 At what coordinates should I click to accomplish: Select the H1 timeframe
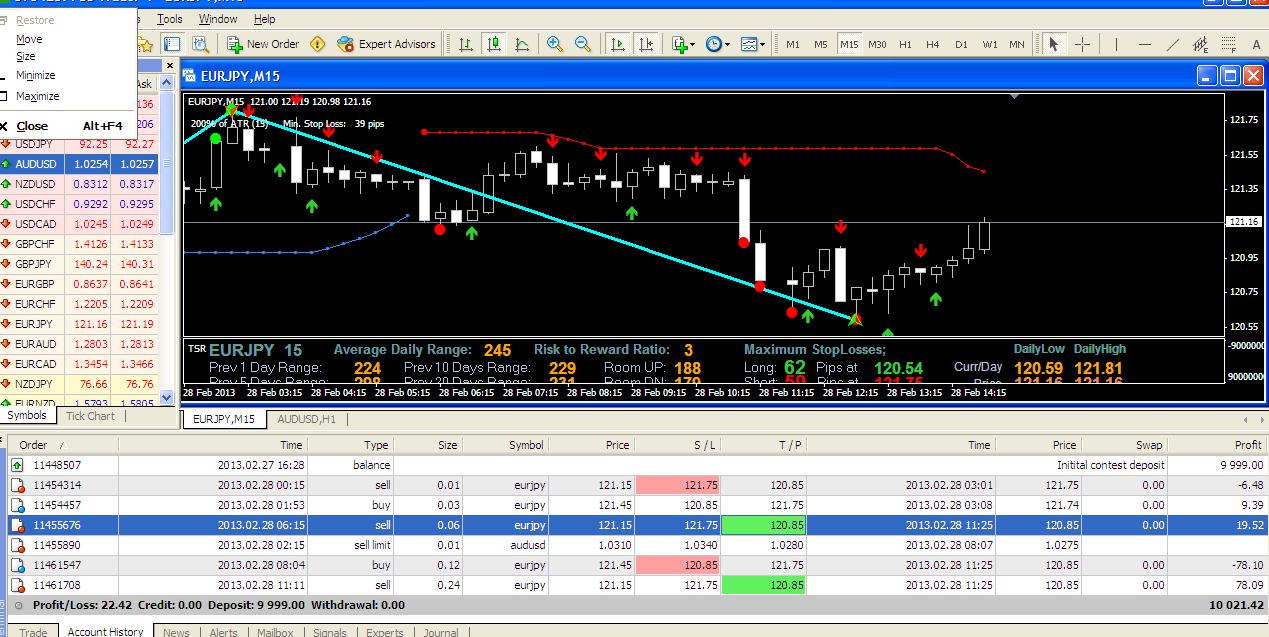pos(905,45)
